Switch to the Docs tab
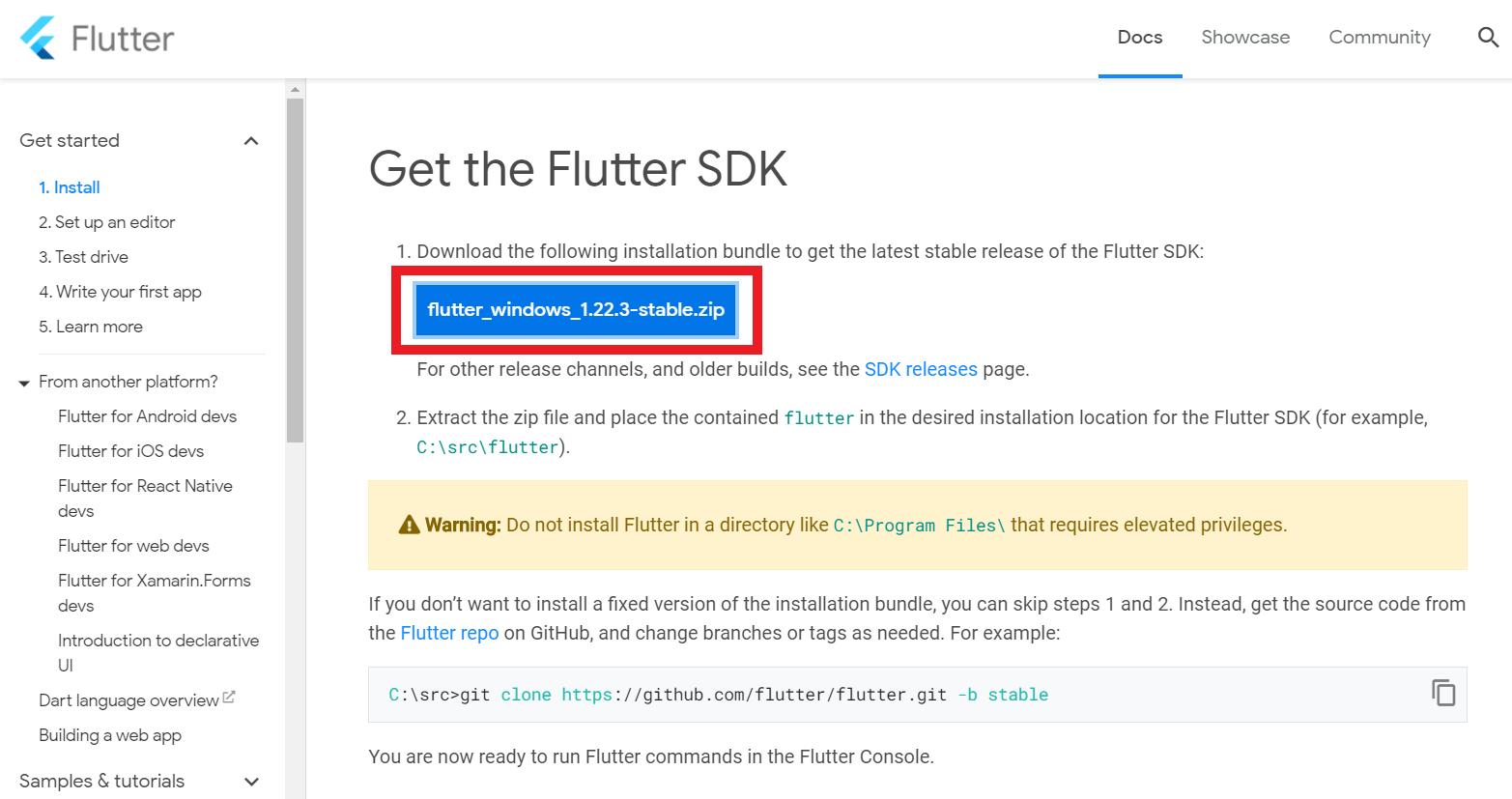Image resolution: width=1512 pixels, height=799 pixels. pos(1140,38)
